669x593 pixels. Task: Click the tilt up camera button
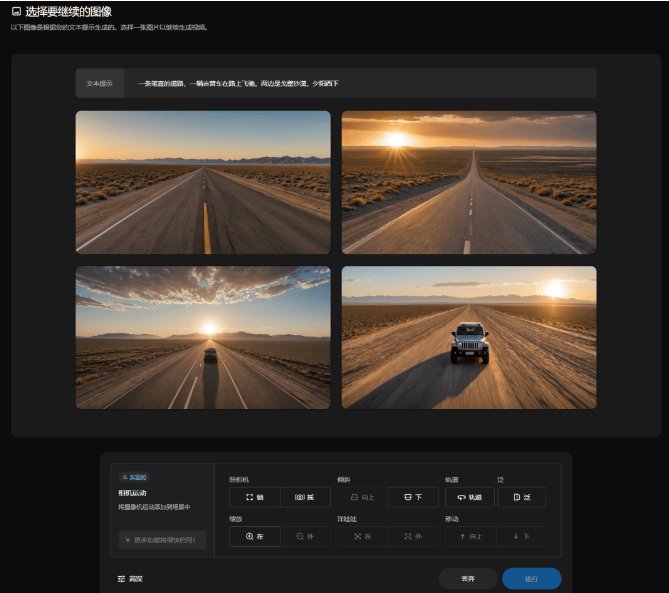(x=363, y=497)
